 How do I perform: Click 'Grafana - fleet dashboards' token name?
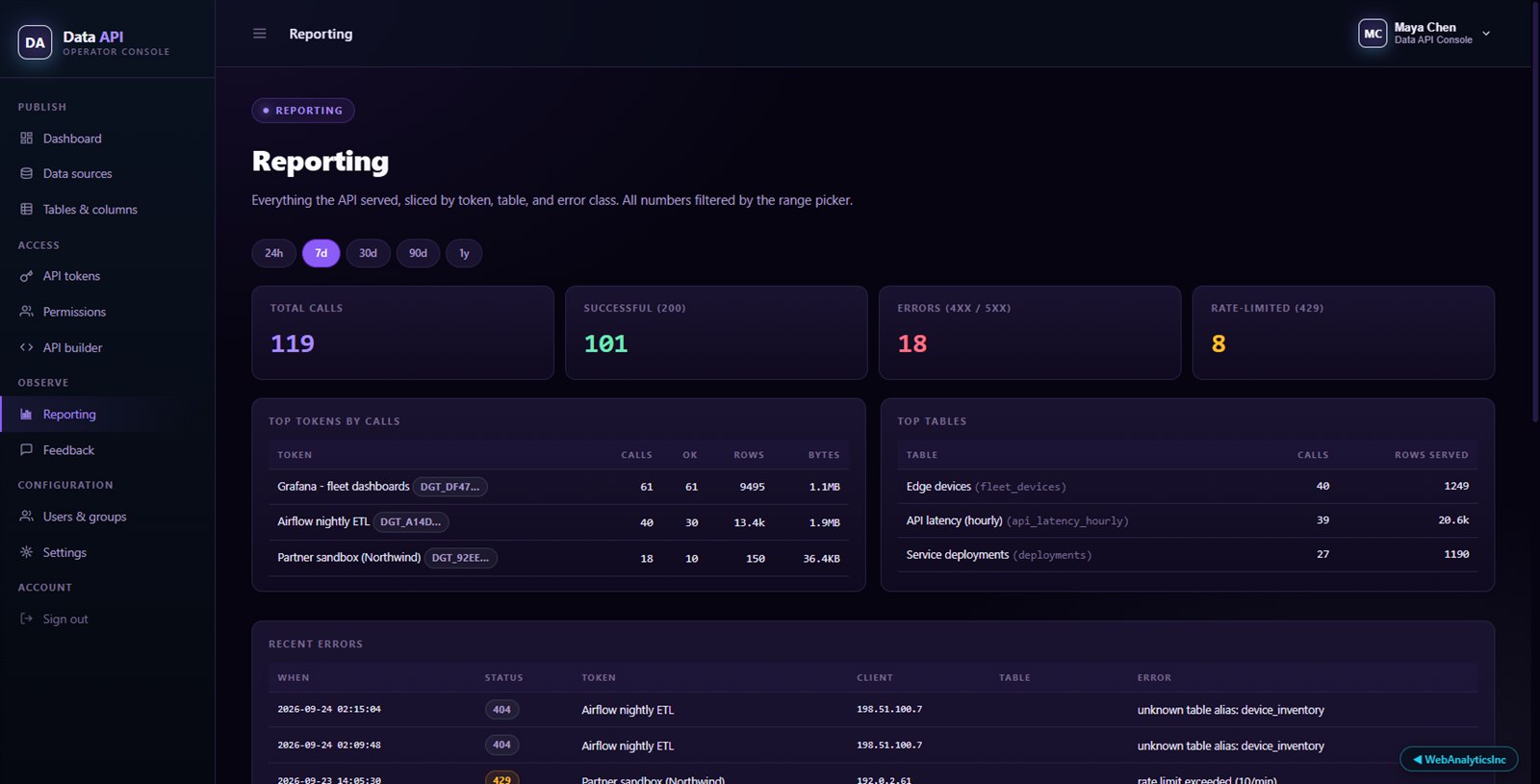click(344, 487)
